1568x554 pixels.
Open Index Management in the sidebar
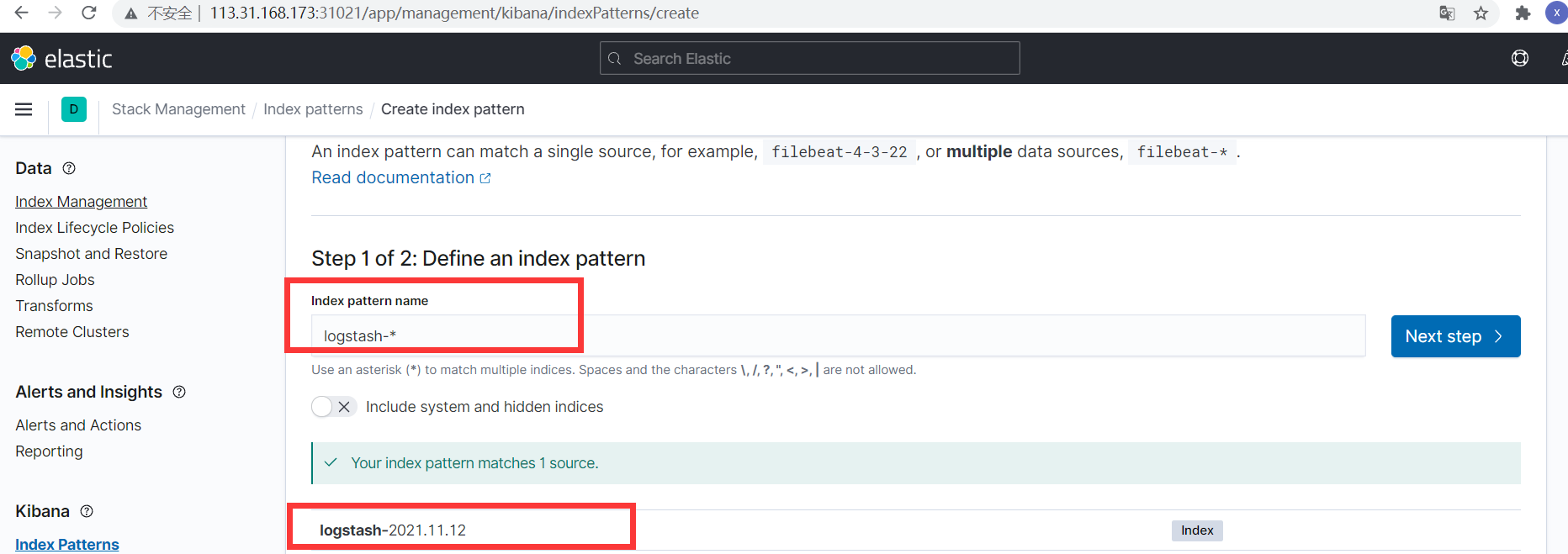[x=81, y=202]
